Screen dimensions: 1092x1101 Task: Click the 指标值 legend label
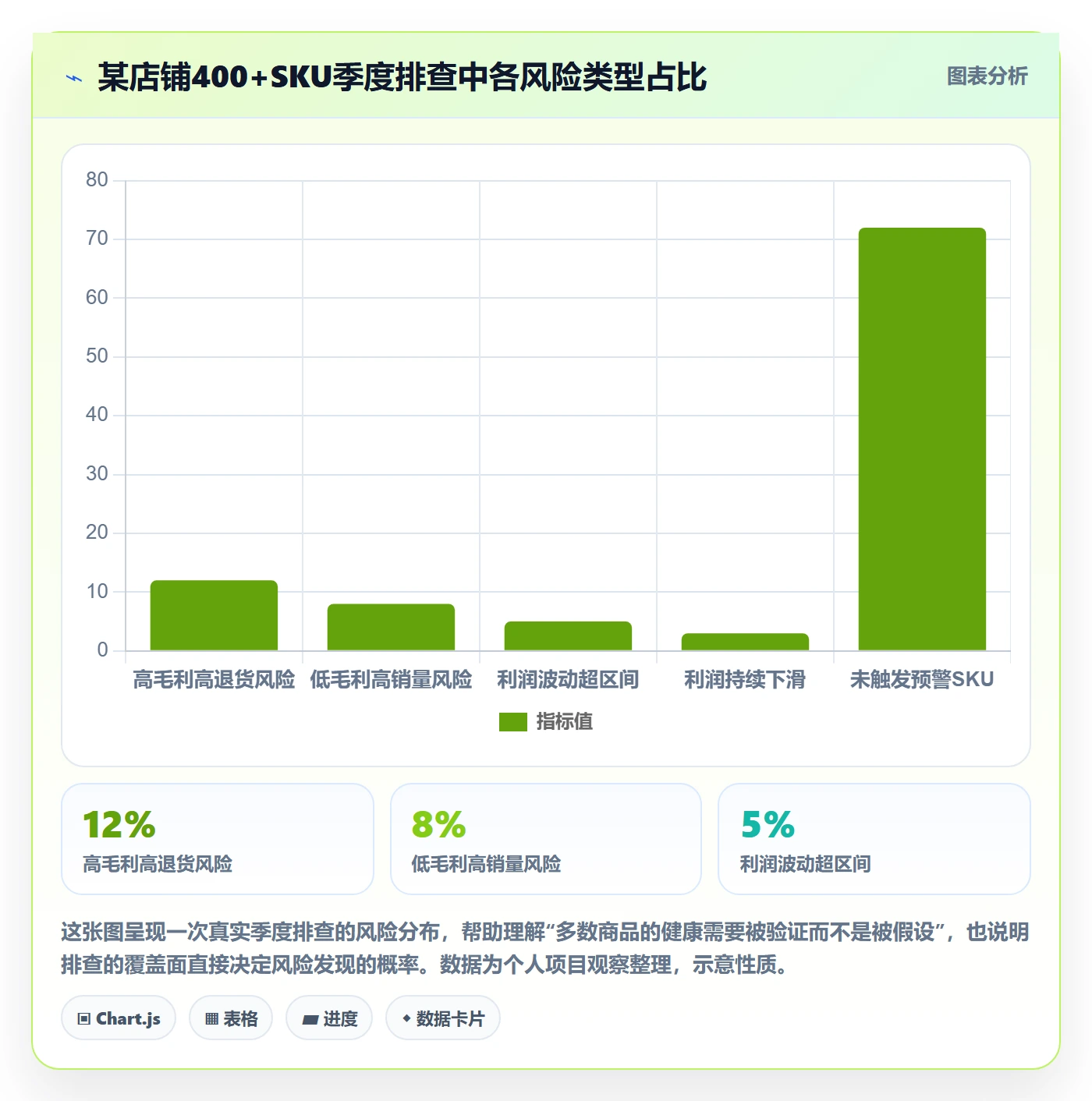[564, 722]
